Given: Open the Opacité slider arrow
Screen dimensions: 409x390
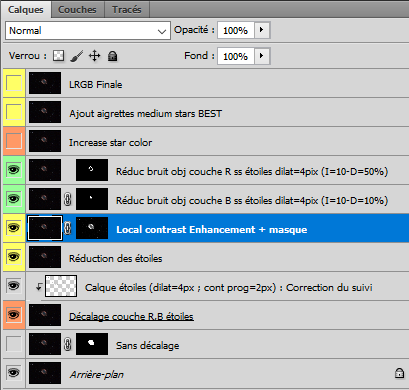Looking at the screenshot, I should [x=262, y=30].
